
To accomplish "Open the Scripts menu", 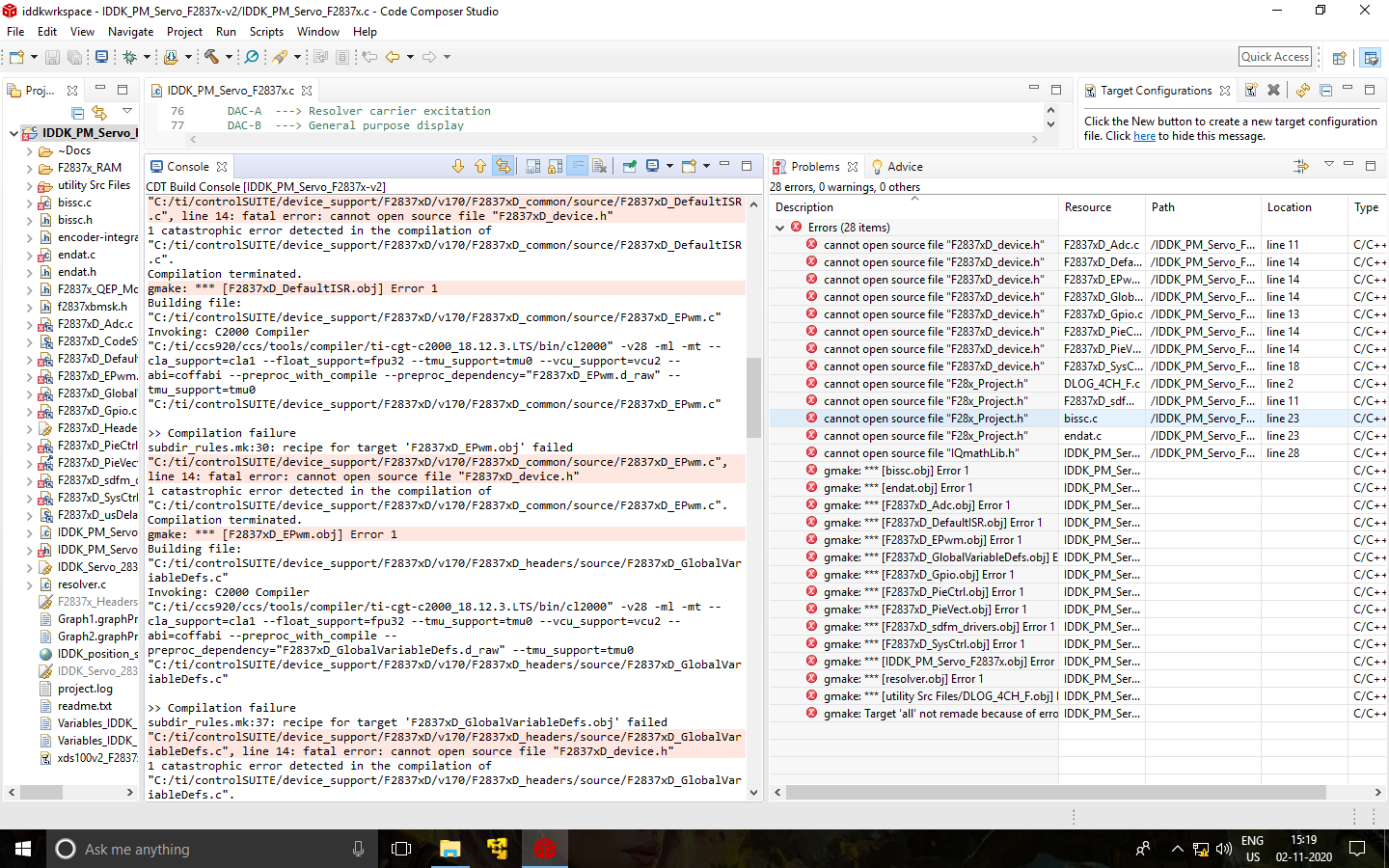I will (x=266, y=32).
